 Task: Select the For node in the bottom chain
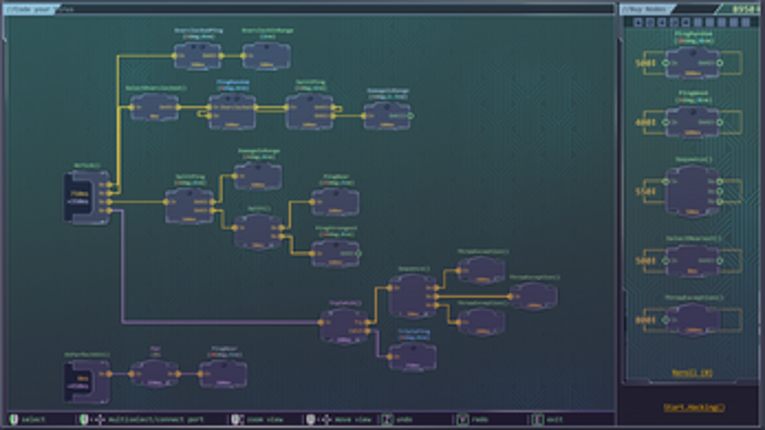(155, 374)
